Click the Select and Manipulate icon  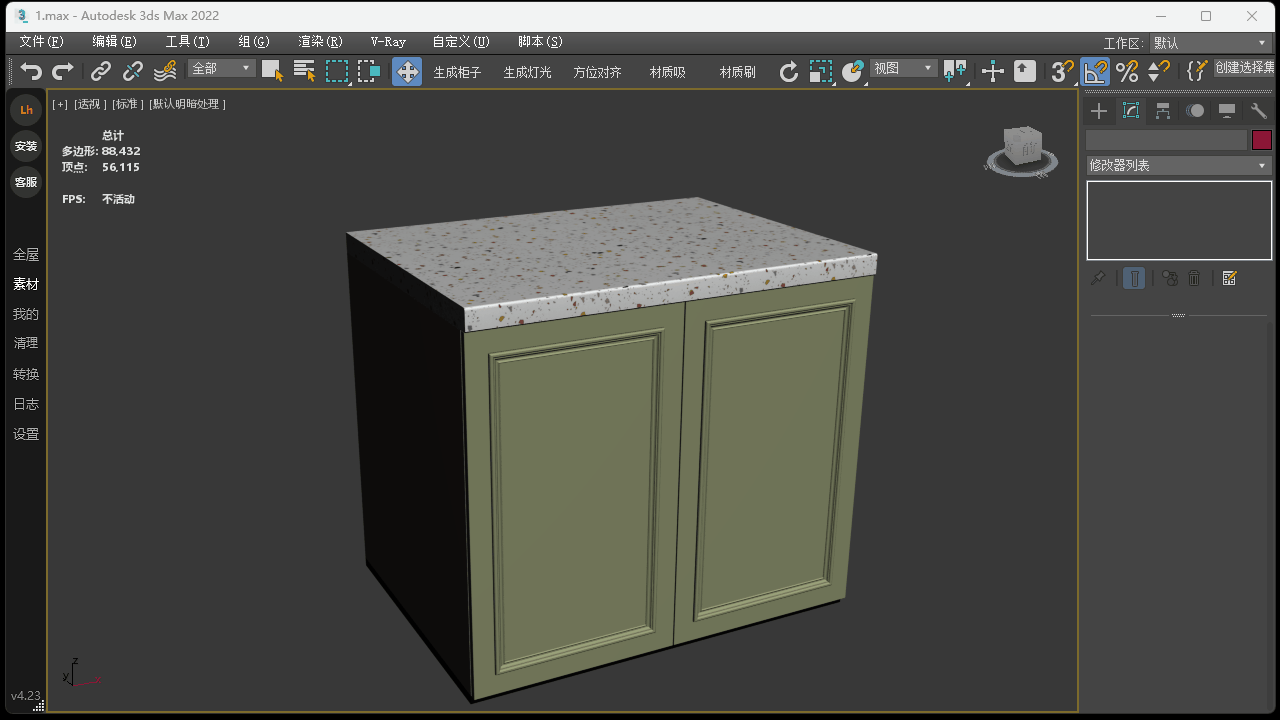point(993,71)
